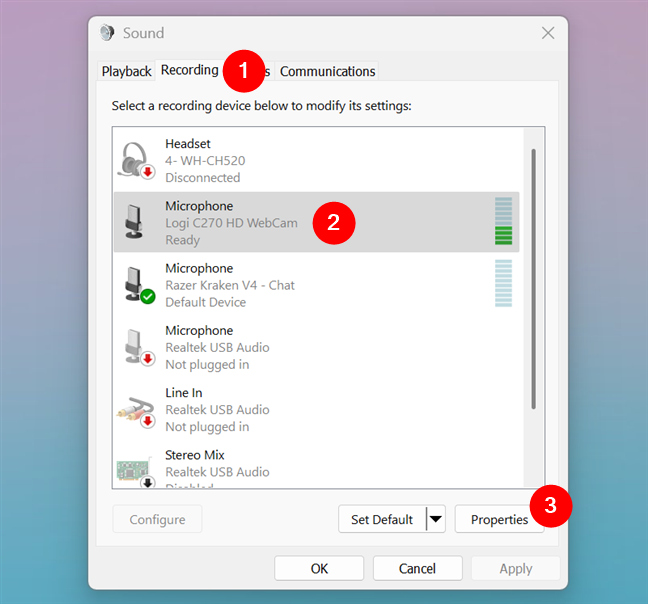Select the 4- WH-CH520 headset text
Image resolution: width=648 pixels, height=604 pixels.
205,161
